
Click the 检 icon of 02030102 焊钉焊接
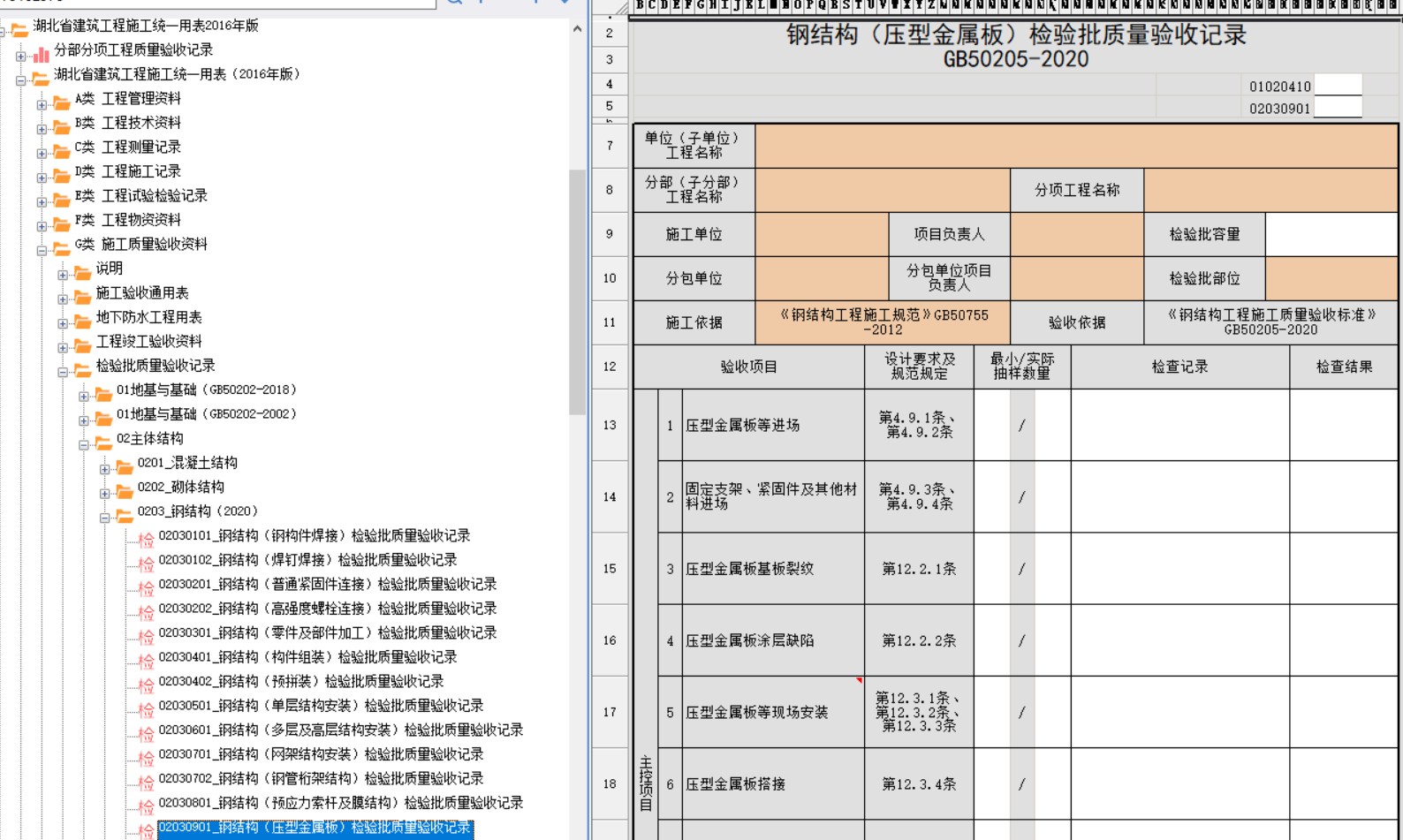click(146, 564)
